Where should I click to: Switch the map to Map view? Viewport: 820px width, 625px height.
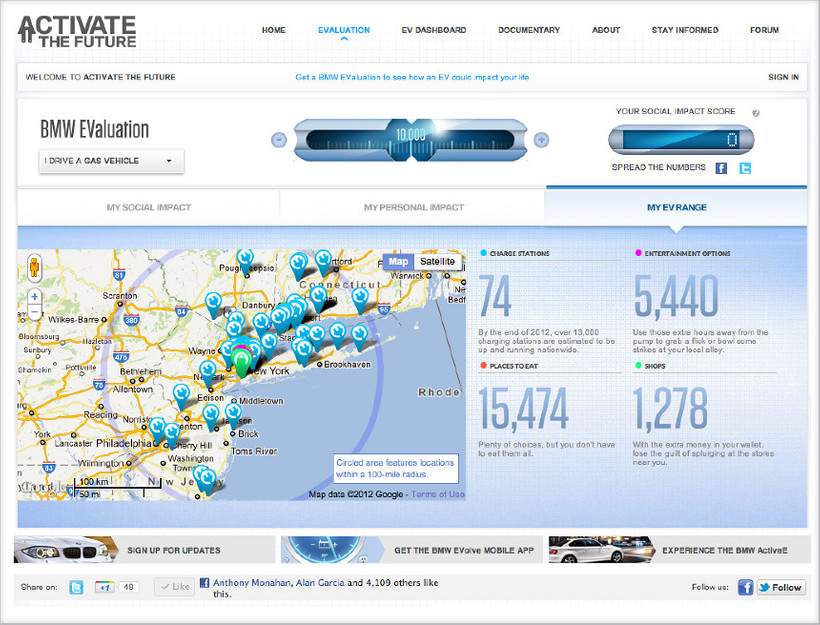point(398,262)
